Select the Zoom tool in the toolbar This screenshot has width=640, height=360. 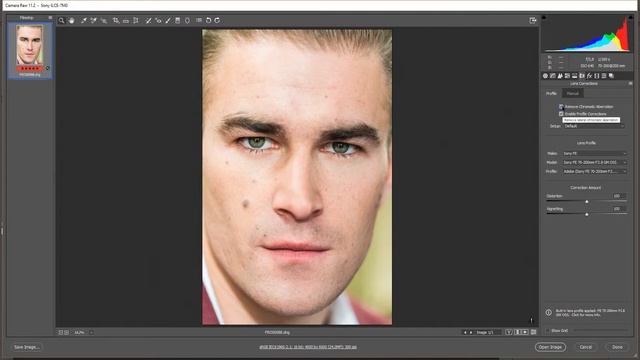[x=61, y=20]
